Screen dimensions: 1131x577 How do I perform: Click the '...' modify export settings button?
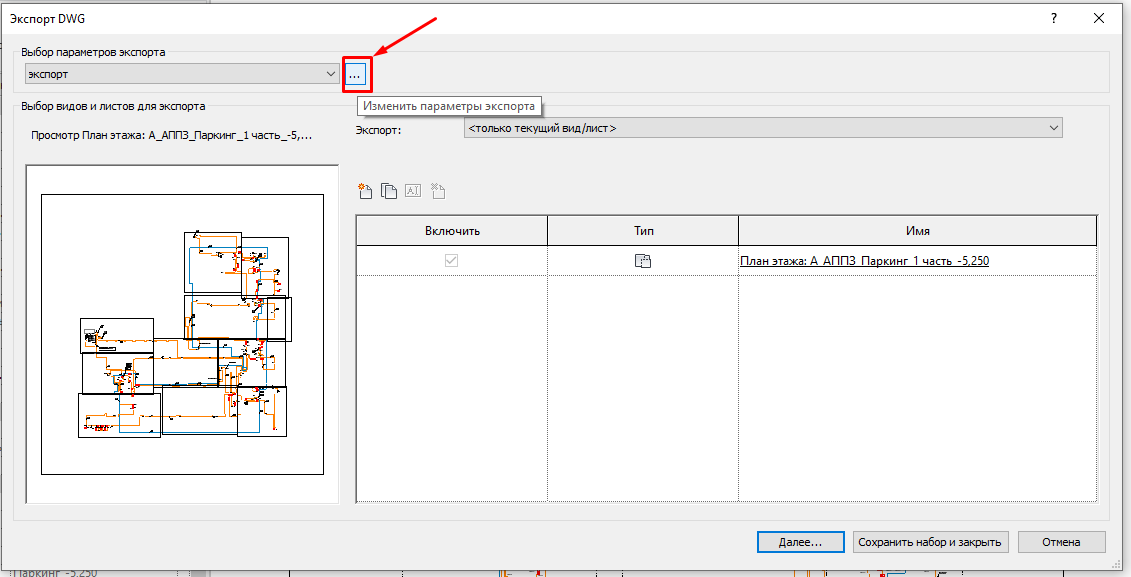[x=355, y=75]
